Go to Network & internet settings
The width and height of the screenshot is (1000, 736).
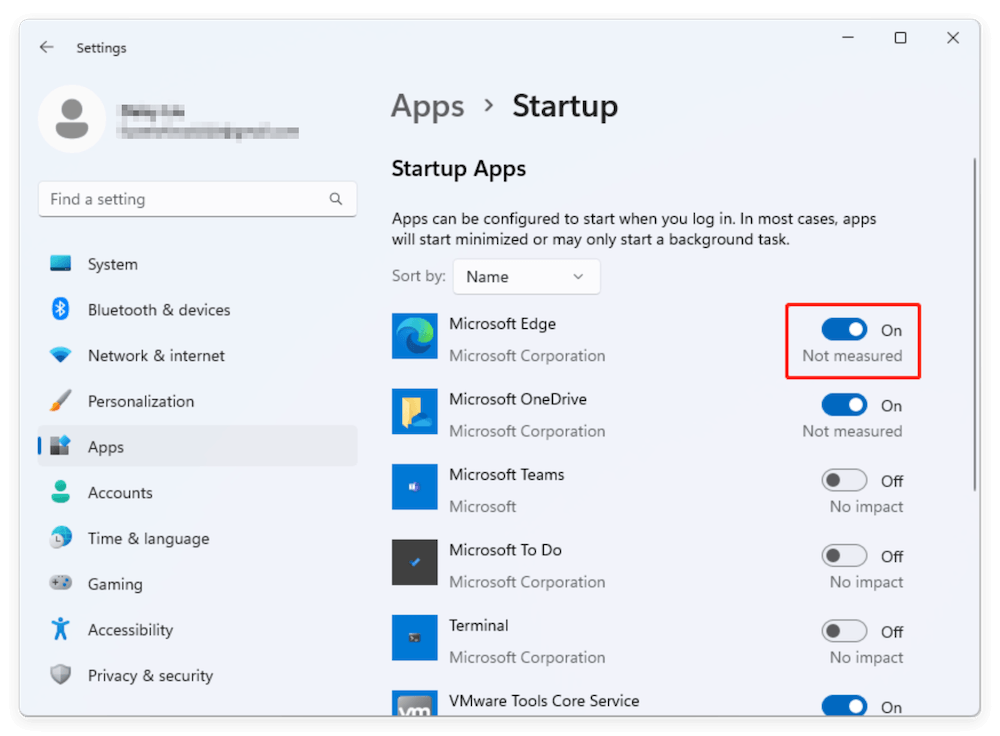[x=198, y=355]
